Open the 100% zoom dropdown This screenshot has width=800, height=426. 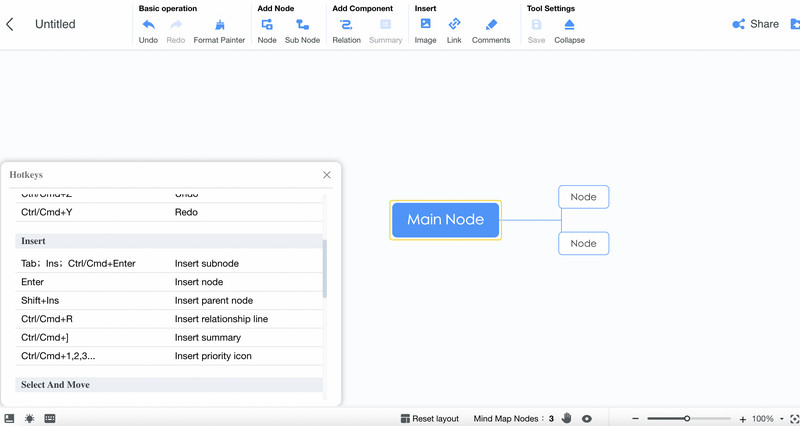coord(767,419)
